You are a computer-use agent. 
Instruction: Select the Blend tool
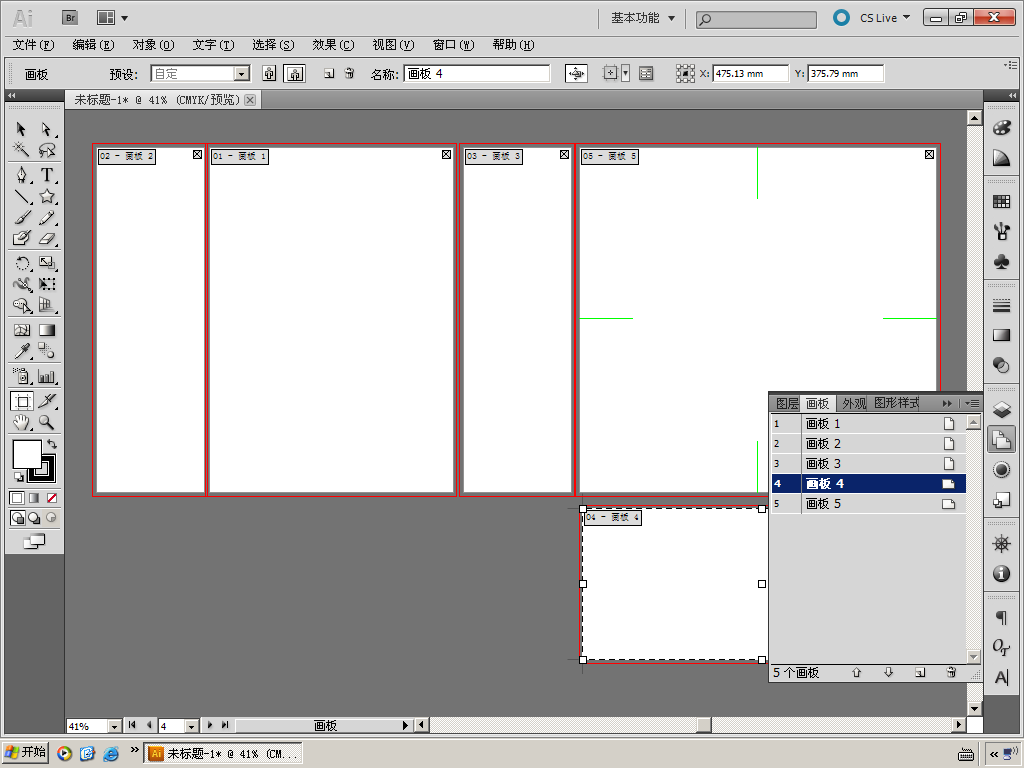point(46,351)
